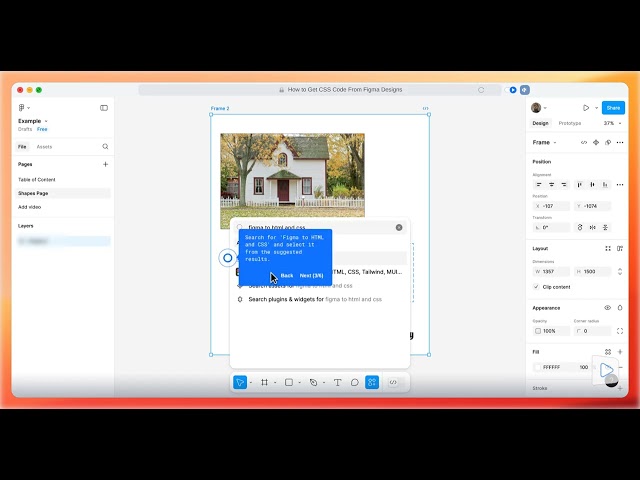The height and width of the screenshot is (480, 640).
Task: Click the align vertical centers icon
Action: tap(592, 185)
